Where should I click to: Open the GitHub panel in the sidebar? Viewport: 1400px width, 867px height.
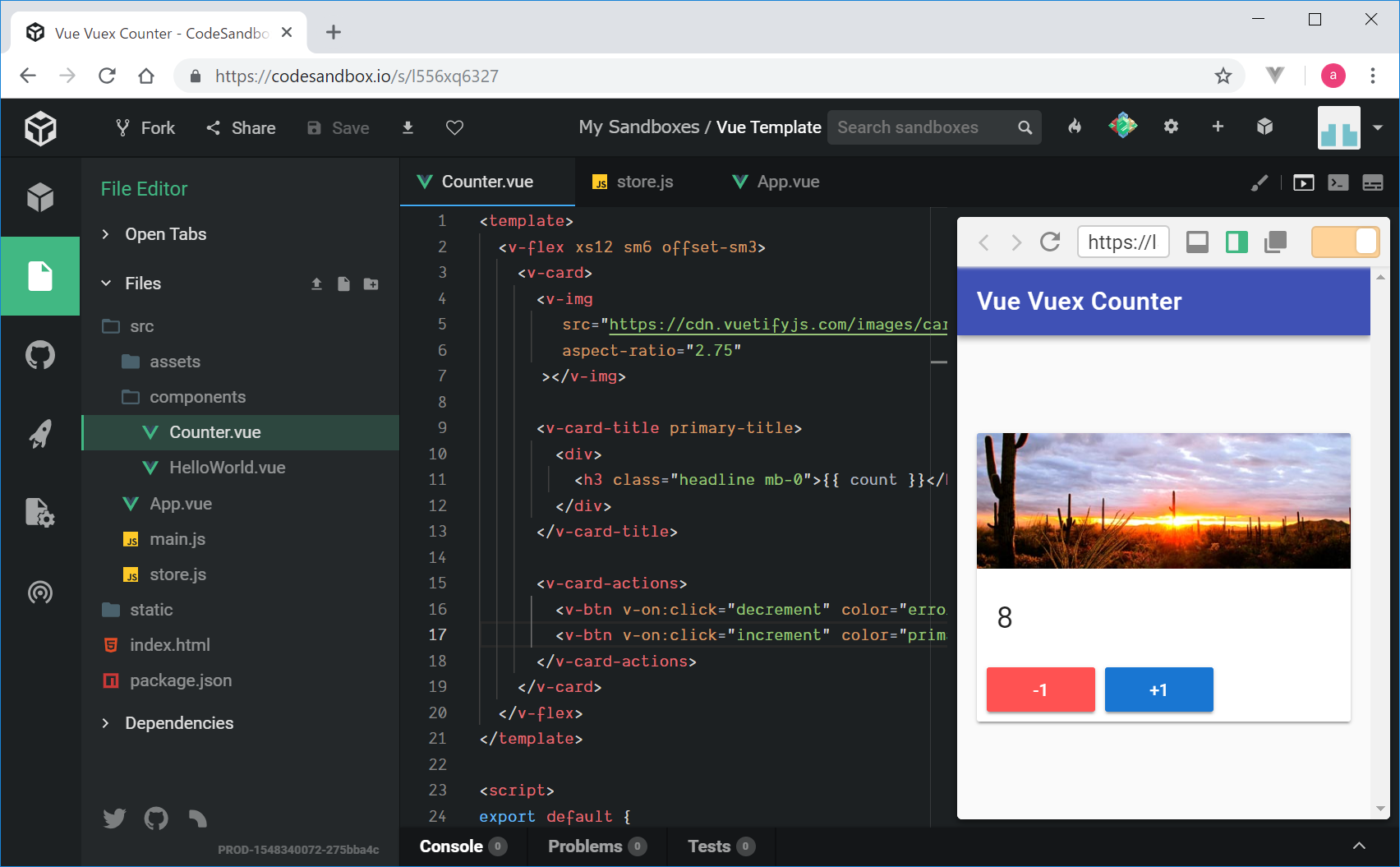point(40,356)
